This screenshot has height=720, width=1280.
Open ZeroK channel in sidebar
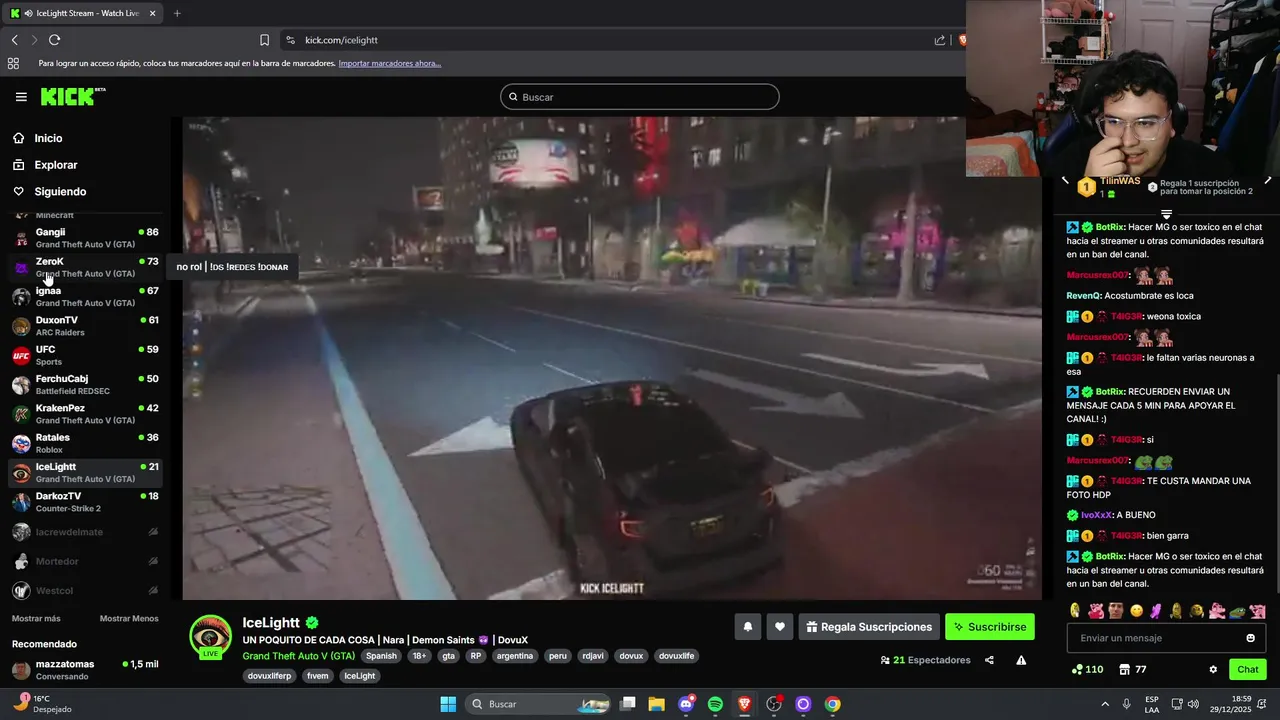[85, 267]
